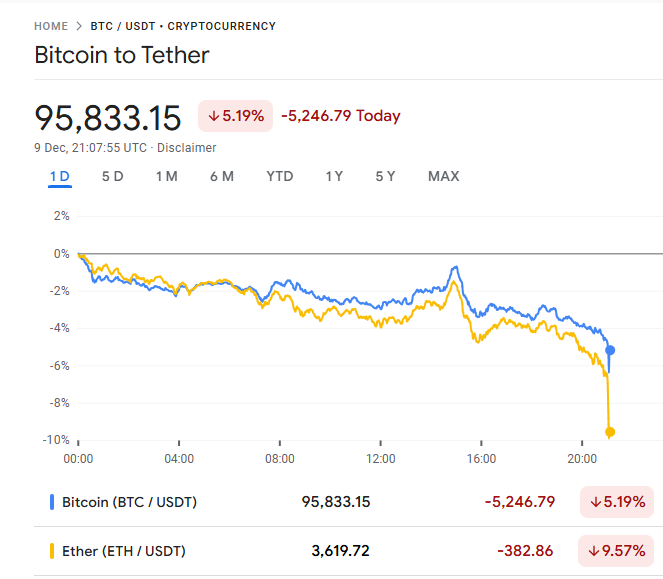Switch to the 5 Y range
663x579 pixels.
[x=386, y=176]
